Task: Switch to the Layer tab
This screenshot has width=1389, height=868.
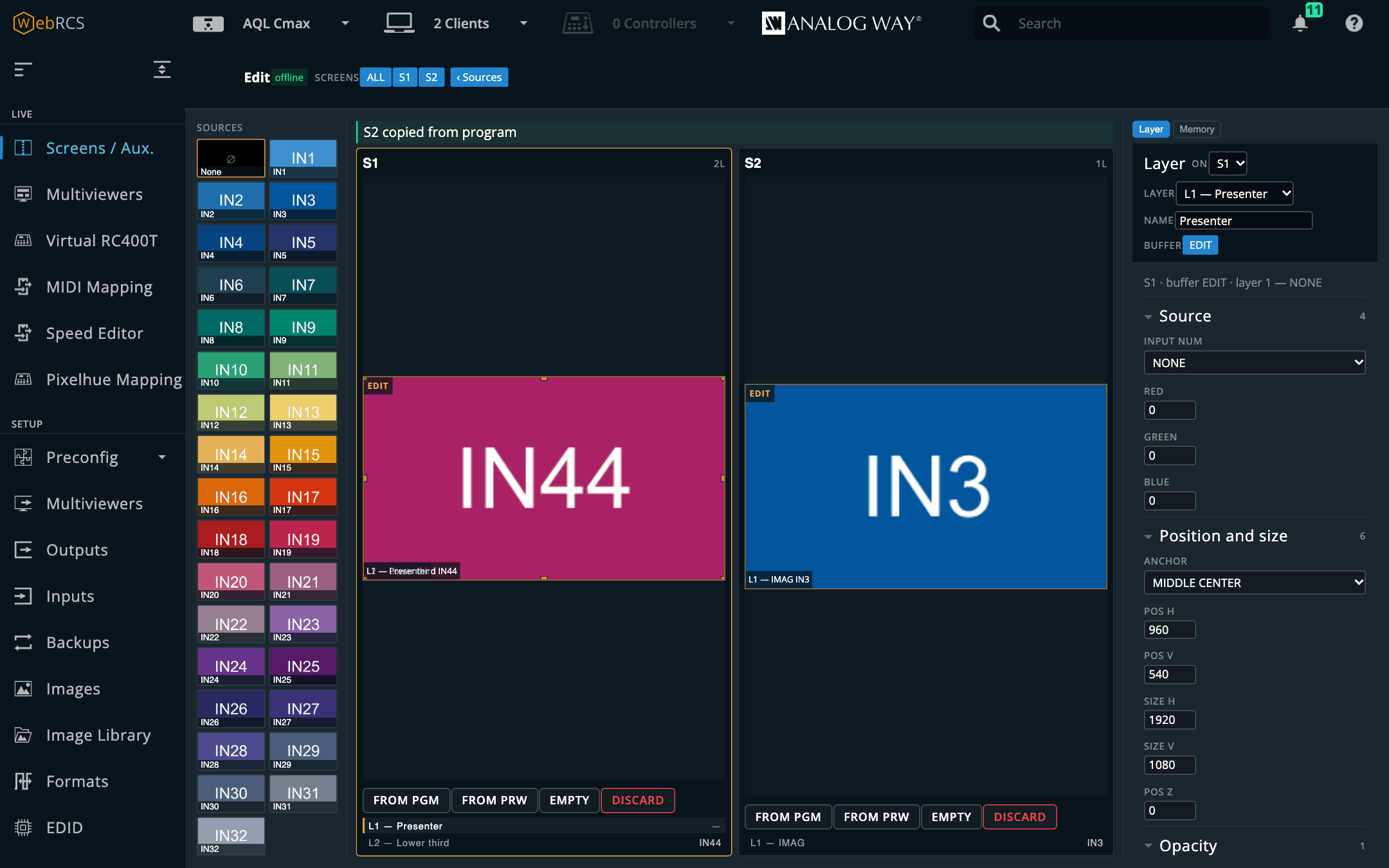Action: click(1150, 129)
